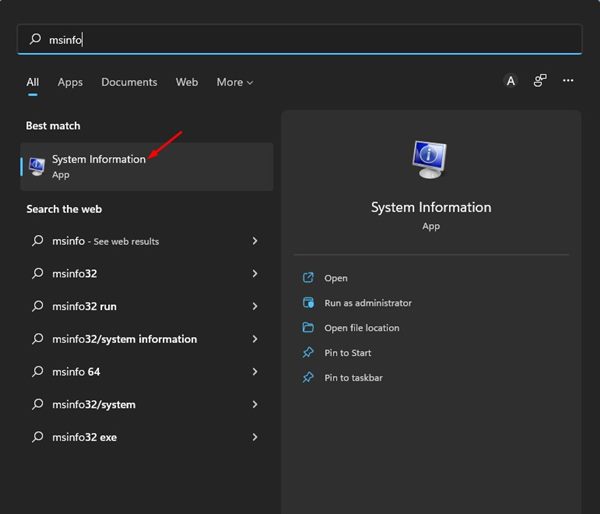Switch to the All tab

point(33,82)
